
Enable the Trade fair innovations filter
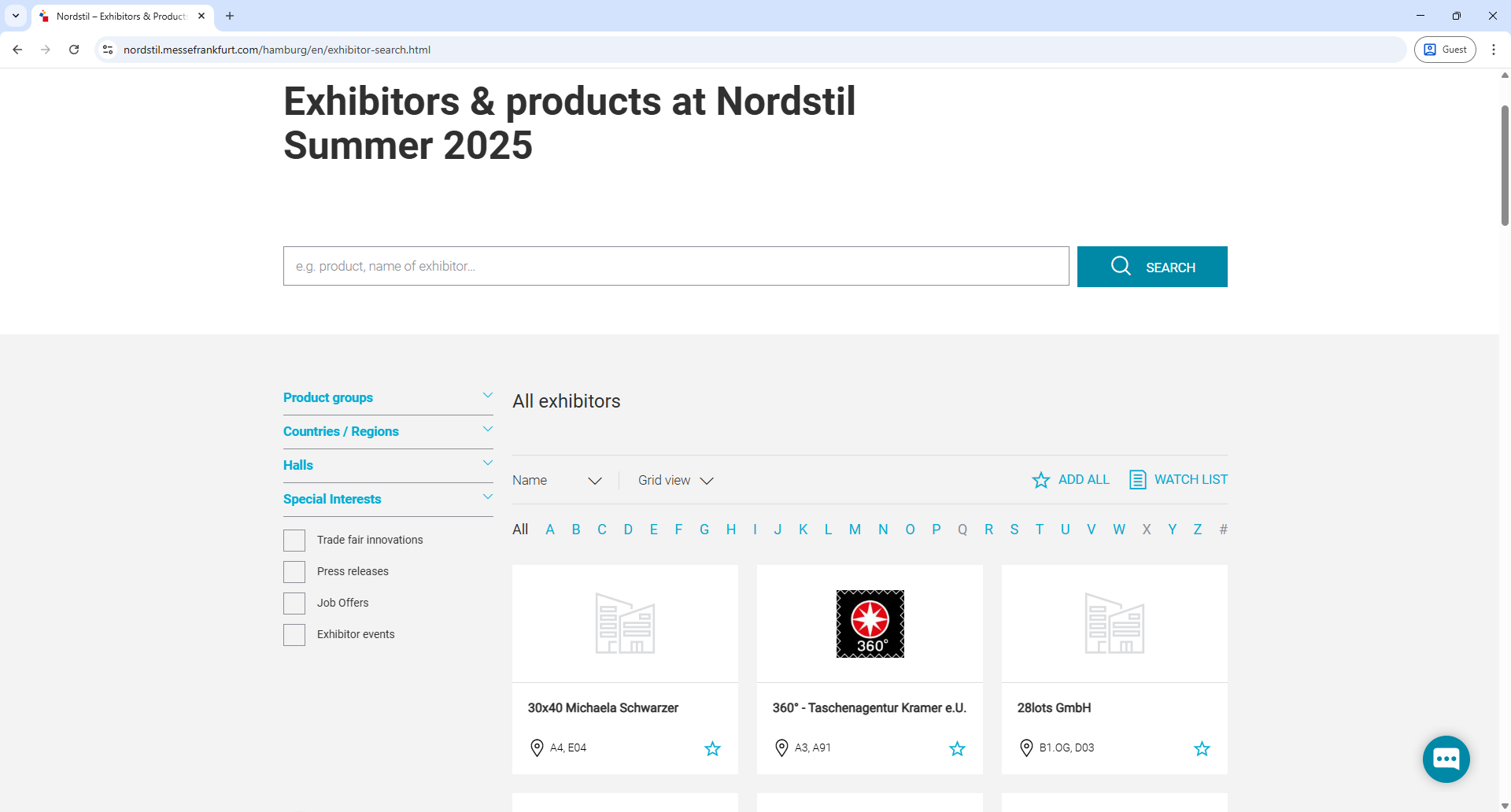point(294,540)
